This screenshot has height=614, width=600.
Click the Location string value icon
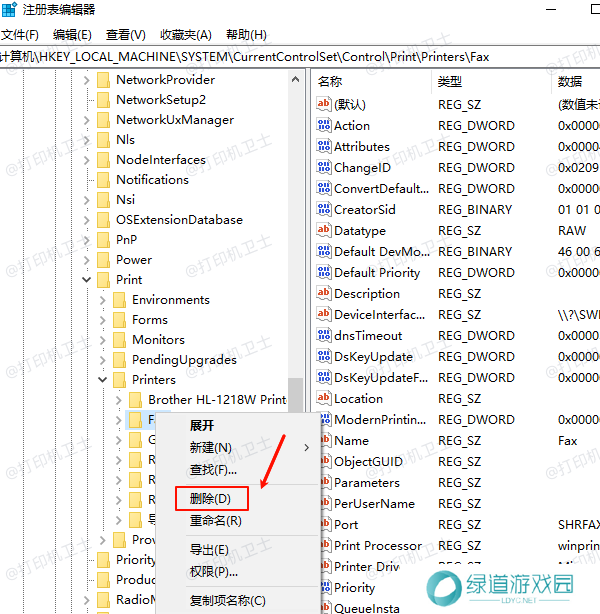324,398
